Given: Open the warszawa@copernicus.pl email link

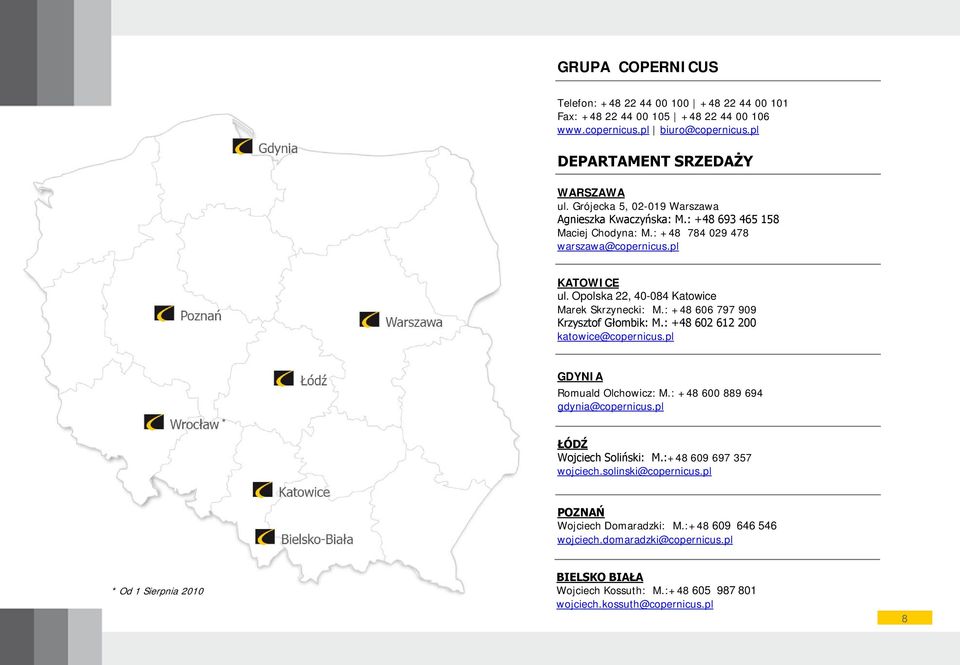Looking at the screenshot, I should coord(618,246).
